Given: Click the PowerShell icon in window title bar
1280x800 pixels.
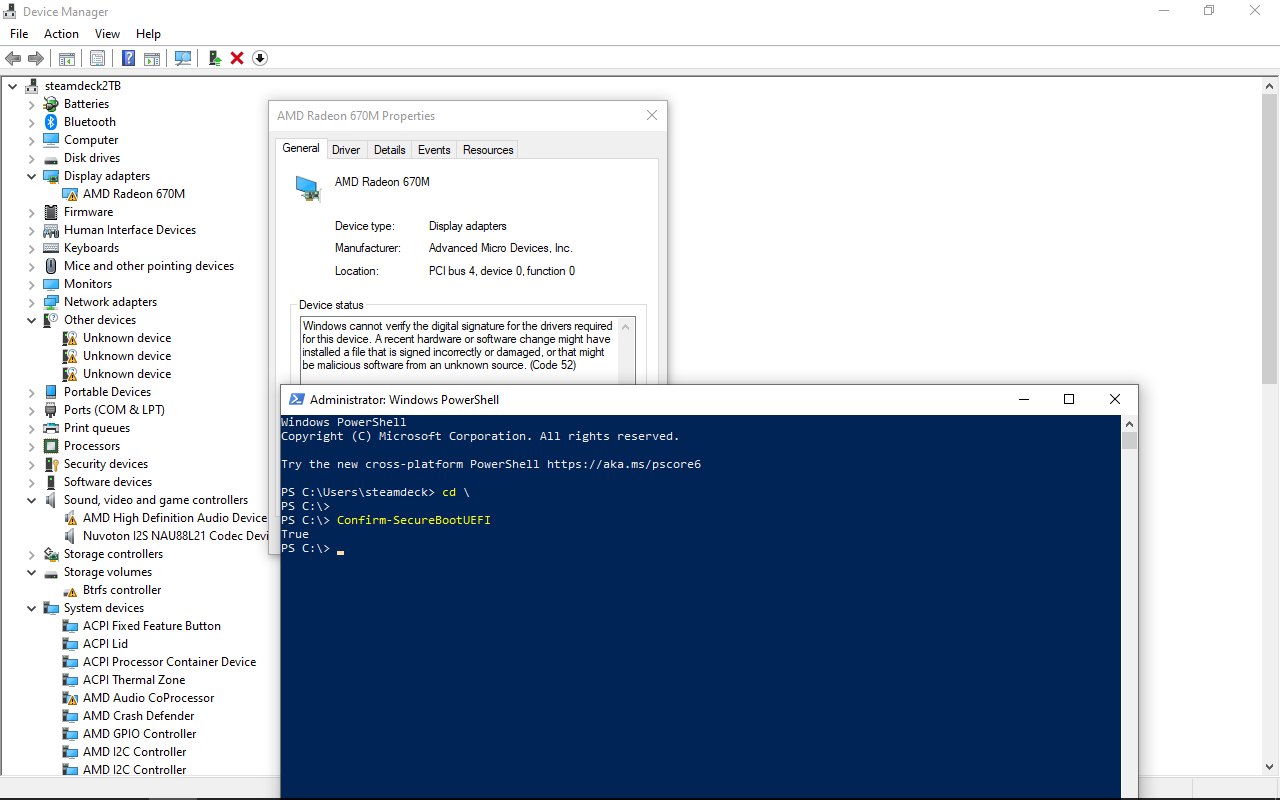Looking at the screenshot, I should pos(296,399).
